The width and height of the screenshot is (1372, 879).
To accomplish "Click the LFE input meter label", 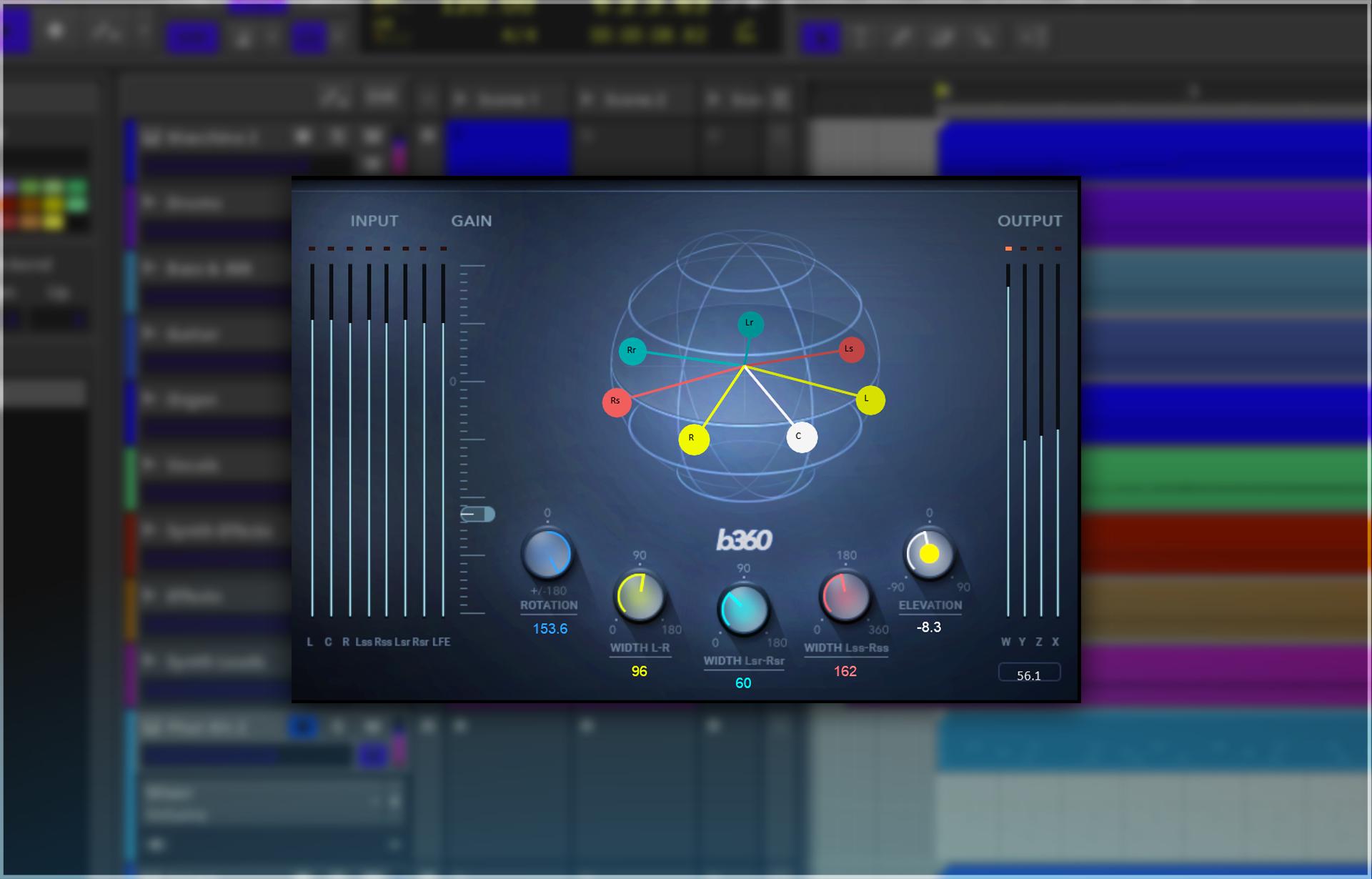I will (442, 642).
